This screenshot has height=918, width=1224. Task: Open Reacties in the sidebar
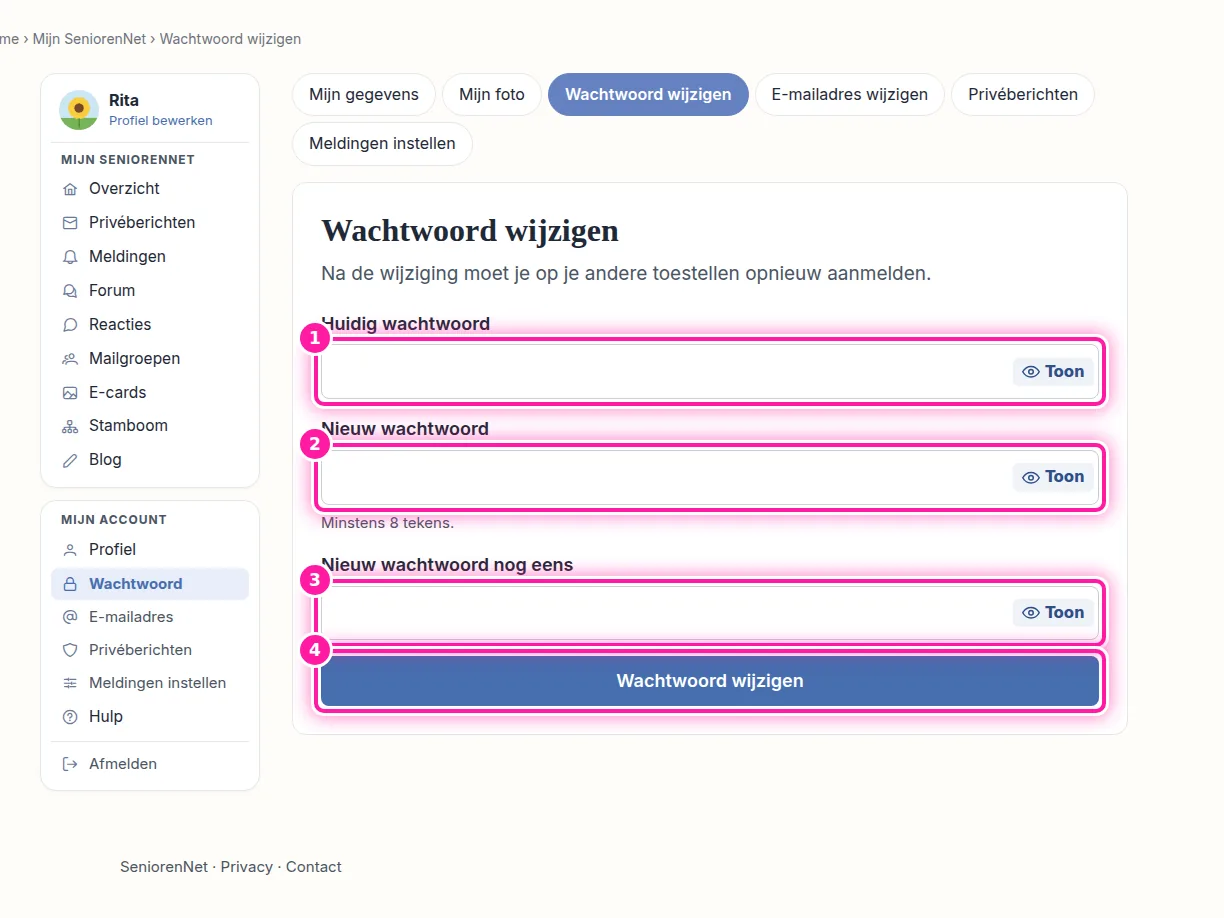[x=150, y=325]
